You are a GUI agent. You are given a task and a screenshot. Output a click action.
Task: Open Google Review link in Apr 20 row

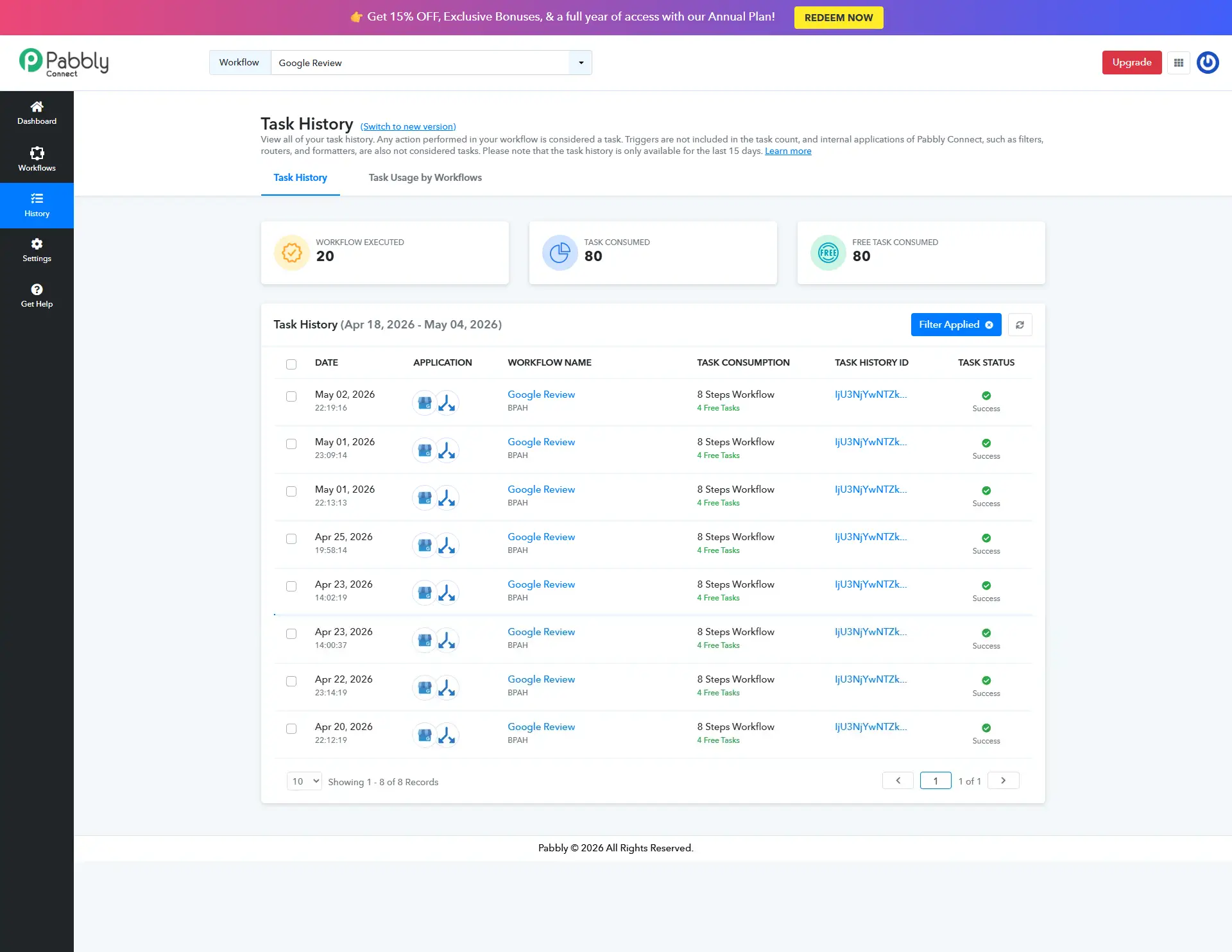tap(541, 727)
